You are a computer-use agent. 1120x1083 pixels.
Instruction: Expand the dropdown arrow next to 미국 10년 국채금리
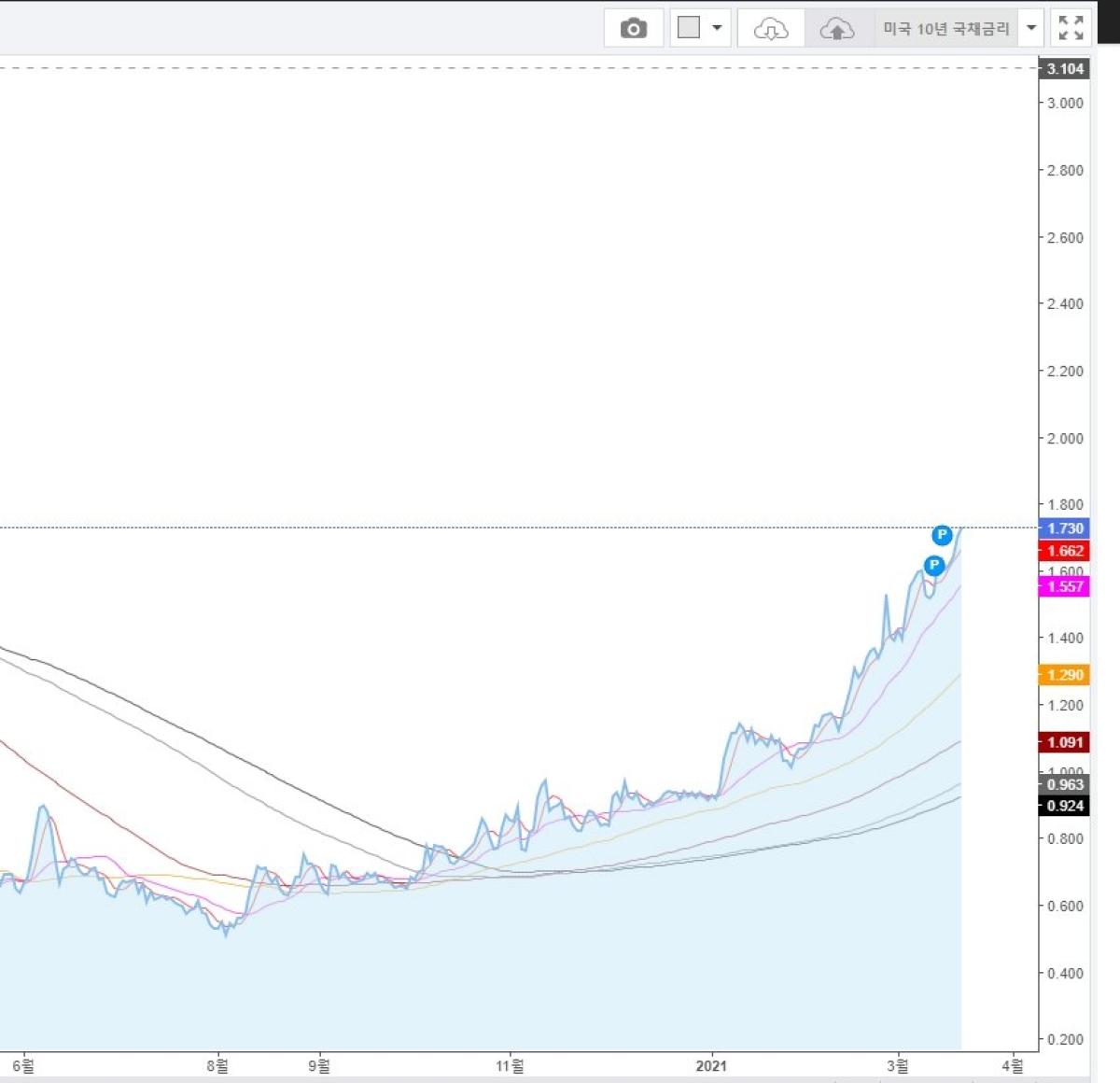point(1031,28)
